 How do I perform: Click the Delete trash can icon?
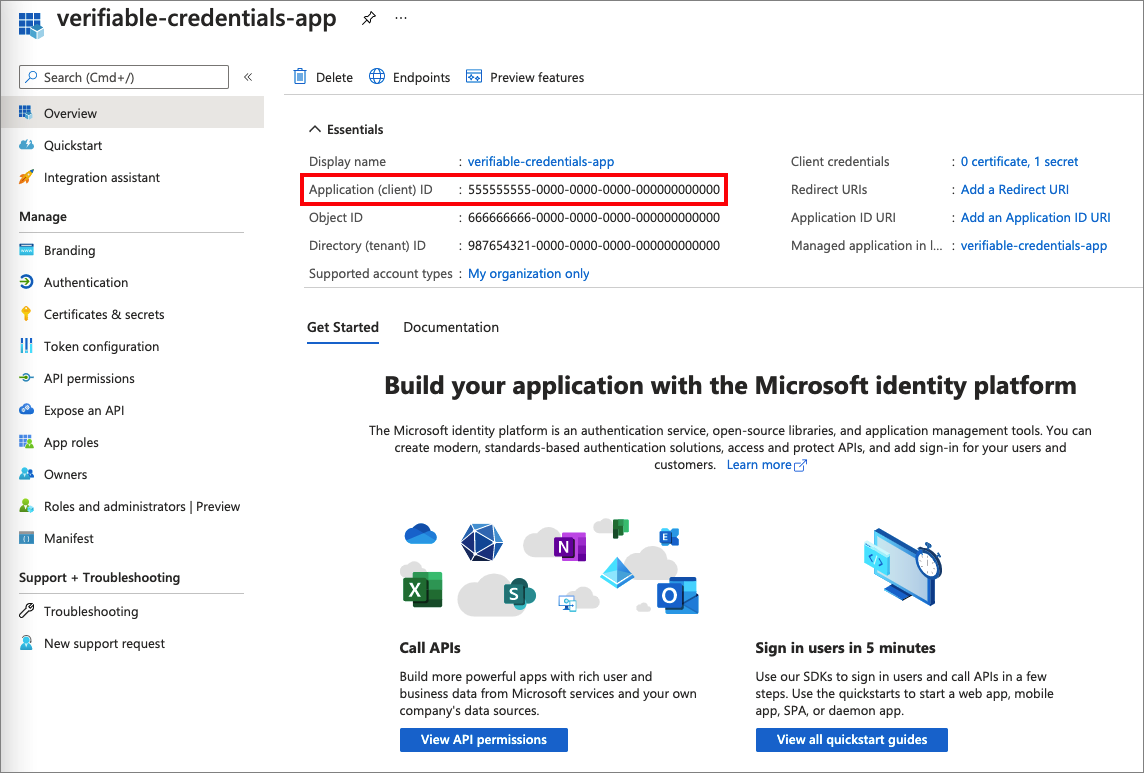300,77
